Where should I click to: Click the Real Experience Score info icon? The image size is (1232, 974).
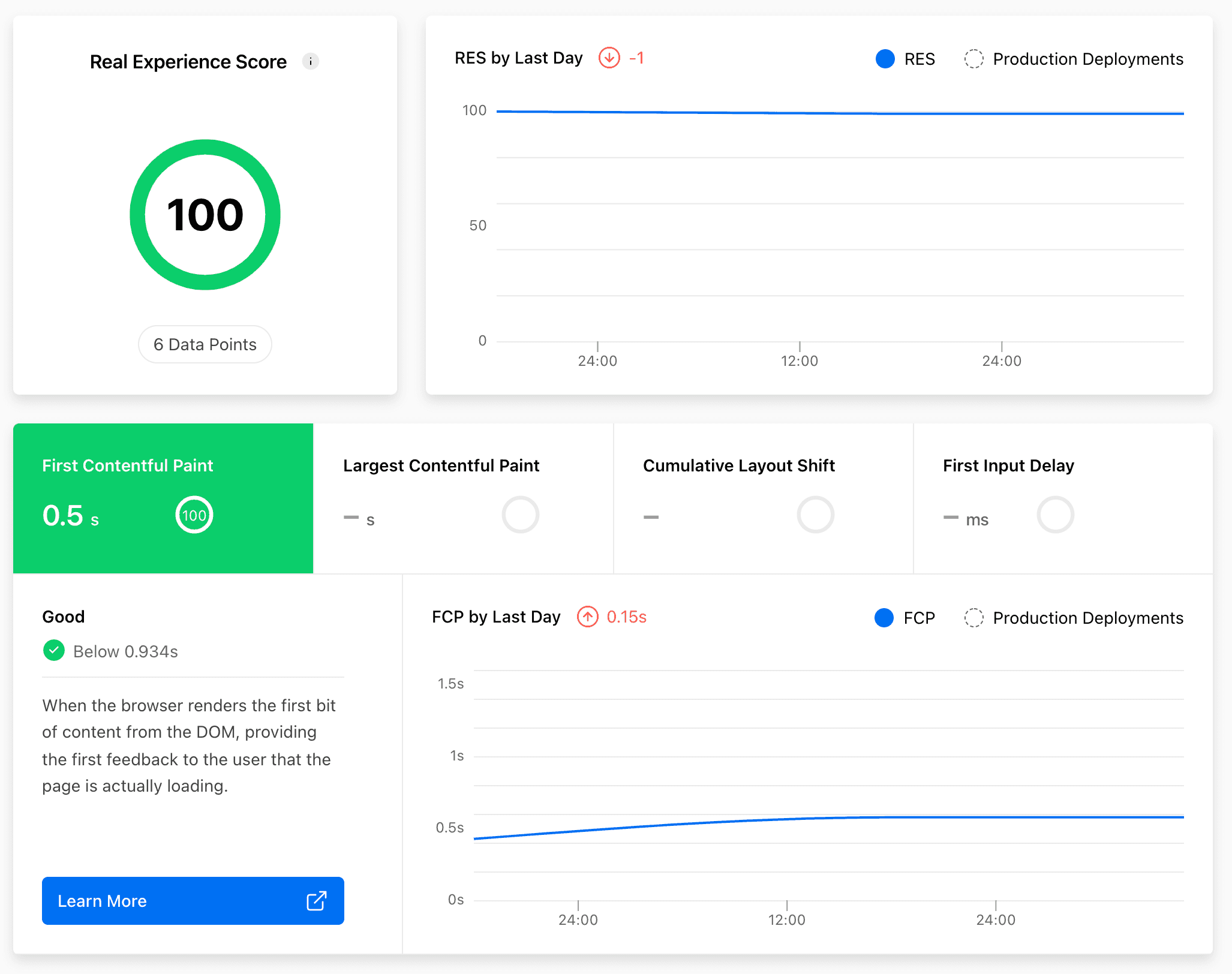[x=310, y=61]
